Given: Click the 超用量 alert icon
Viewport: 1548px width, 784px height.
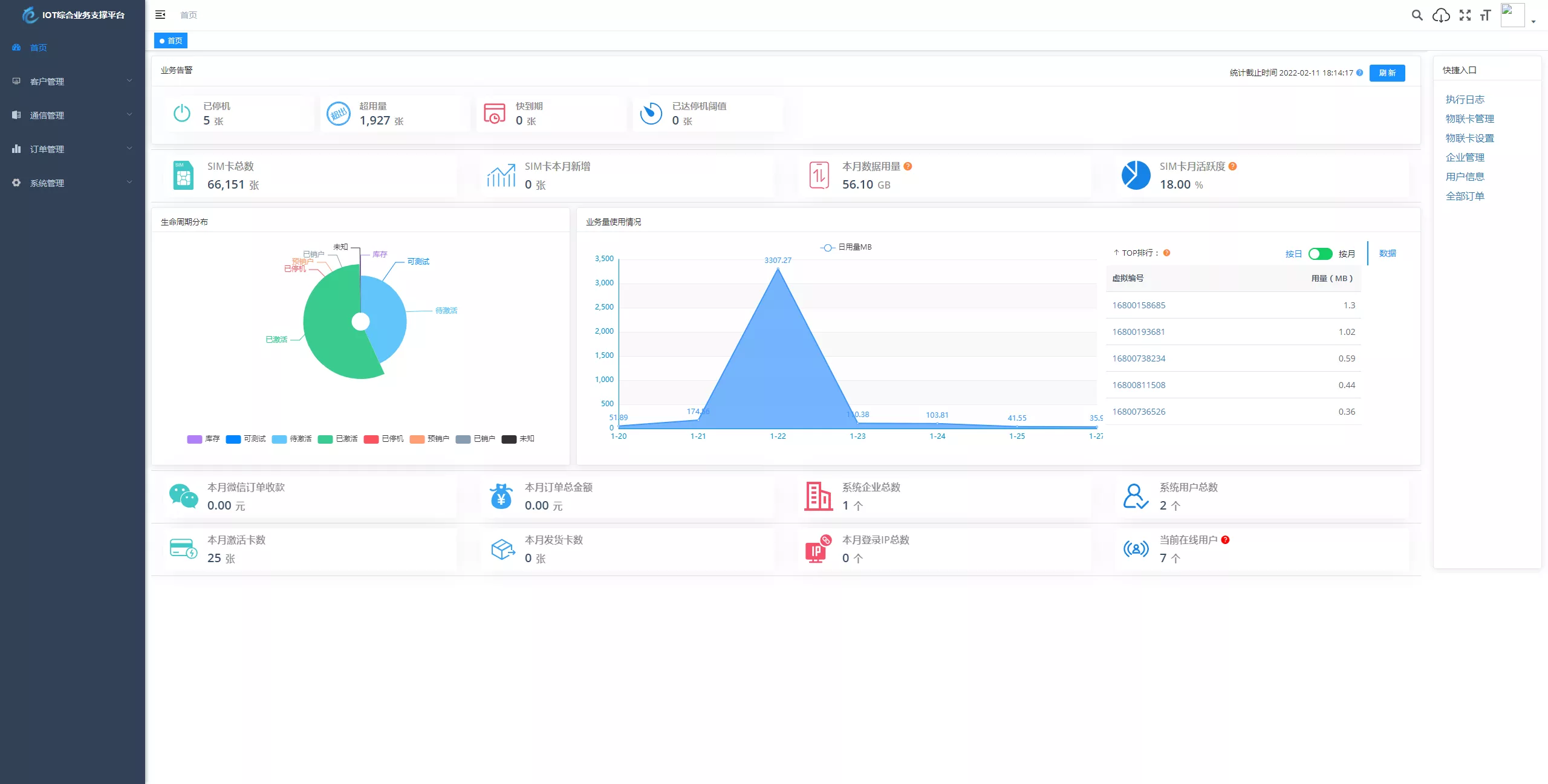Looking at the screenshot, I should coord(339,113).
